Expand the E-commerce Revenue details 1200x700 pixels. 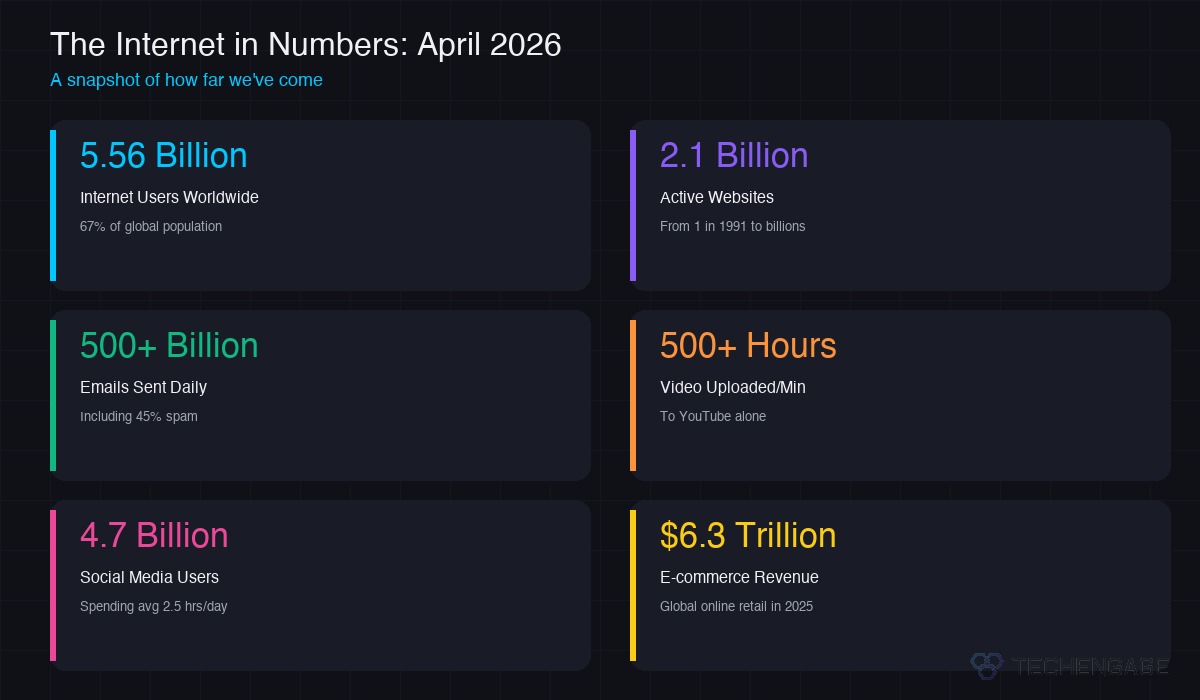coord(739,578)
